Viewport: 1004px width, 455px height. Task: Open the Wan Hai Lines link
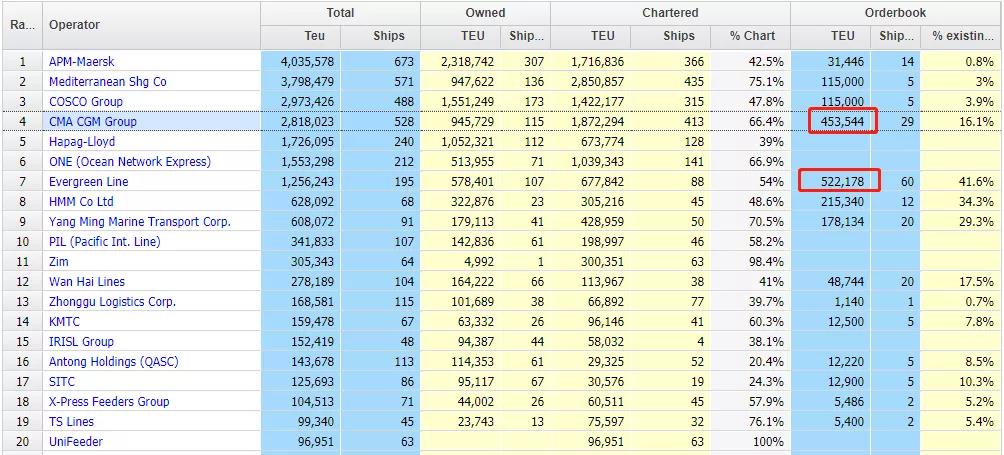pyautogui.click(x=87, y=282)
